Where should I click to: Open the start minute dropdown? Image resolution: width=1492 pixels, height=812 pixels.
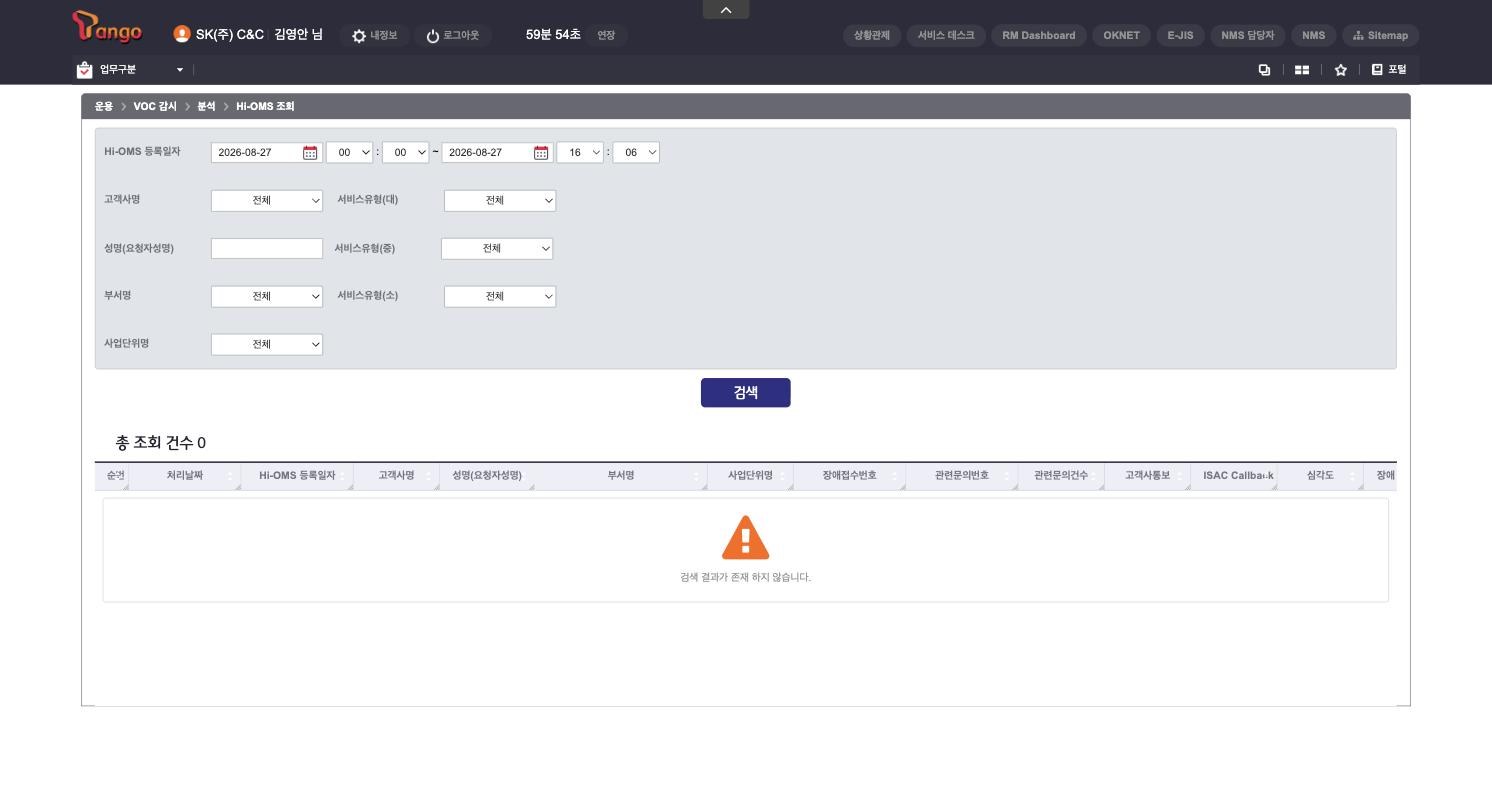[405, 153]
